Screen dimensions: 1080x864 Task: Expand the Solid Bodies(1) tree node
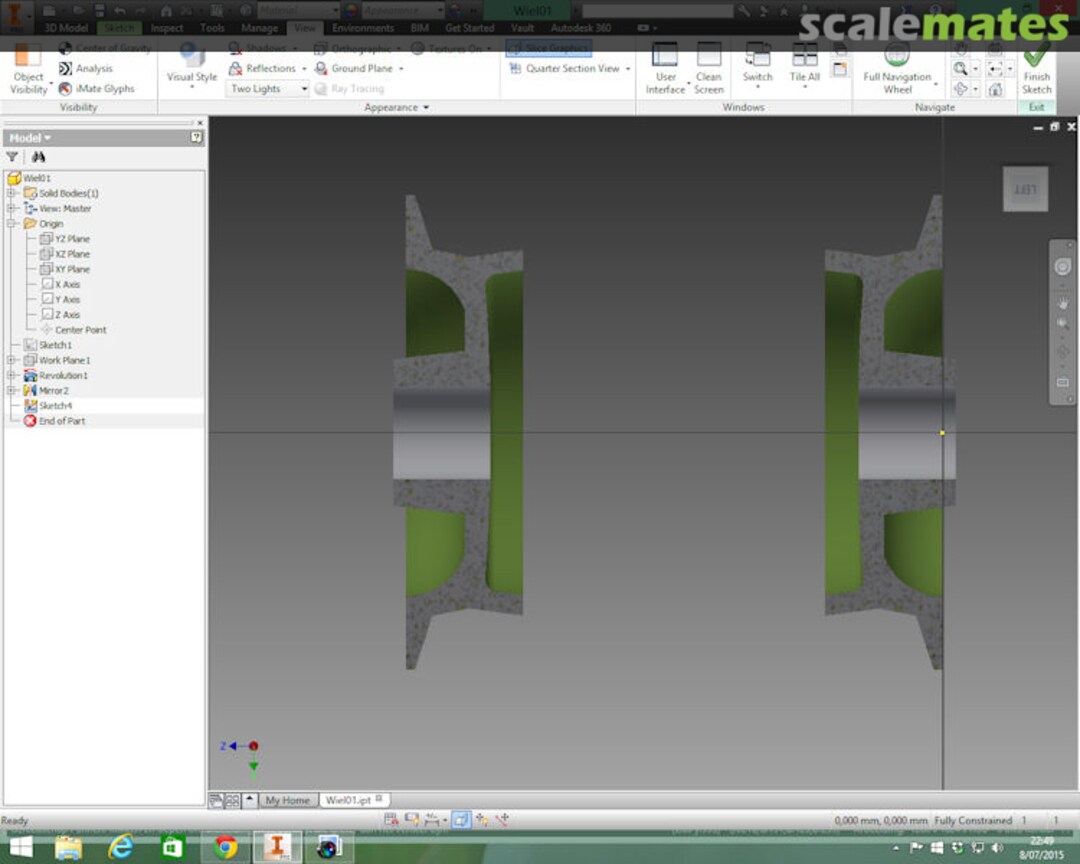click(11, 193)
